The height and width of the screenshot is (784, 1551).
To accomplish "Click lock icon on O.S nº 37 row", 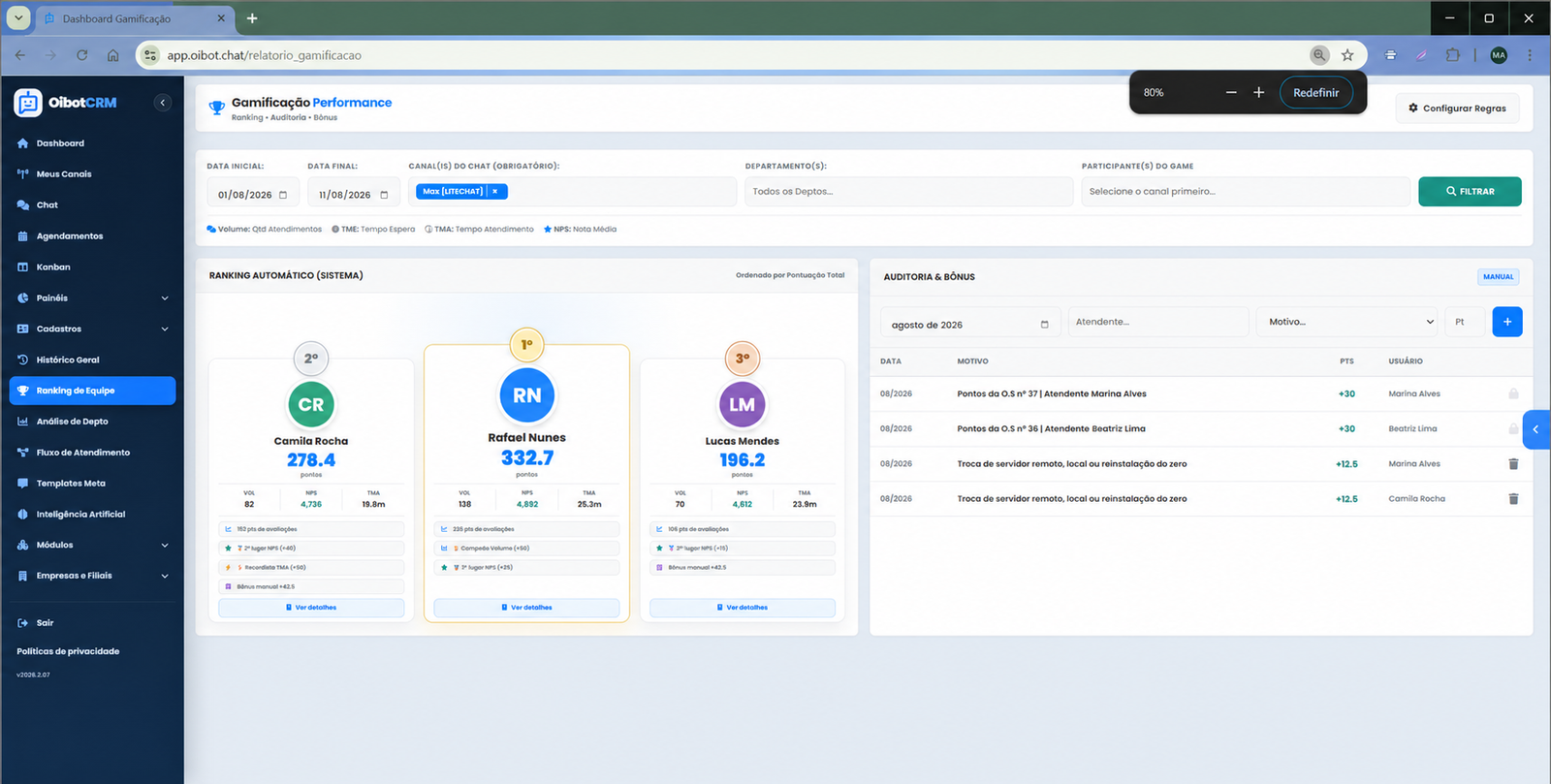I will click(1513, 394).
